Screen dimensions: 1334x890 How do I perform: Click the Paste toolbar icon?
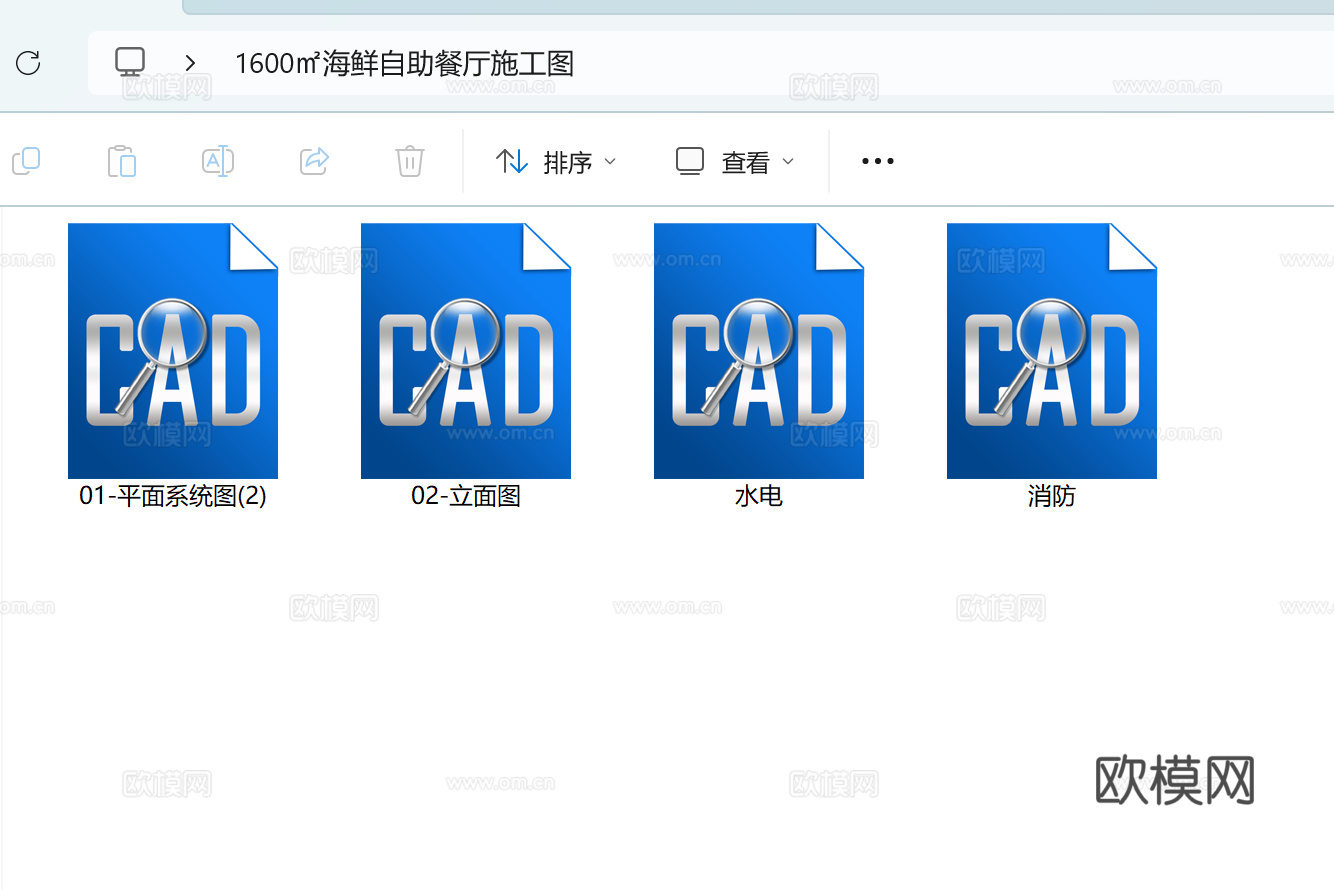pyautogui.click(x=122, y=161)
